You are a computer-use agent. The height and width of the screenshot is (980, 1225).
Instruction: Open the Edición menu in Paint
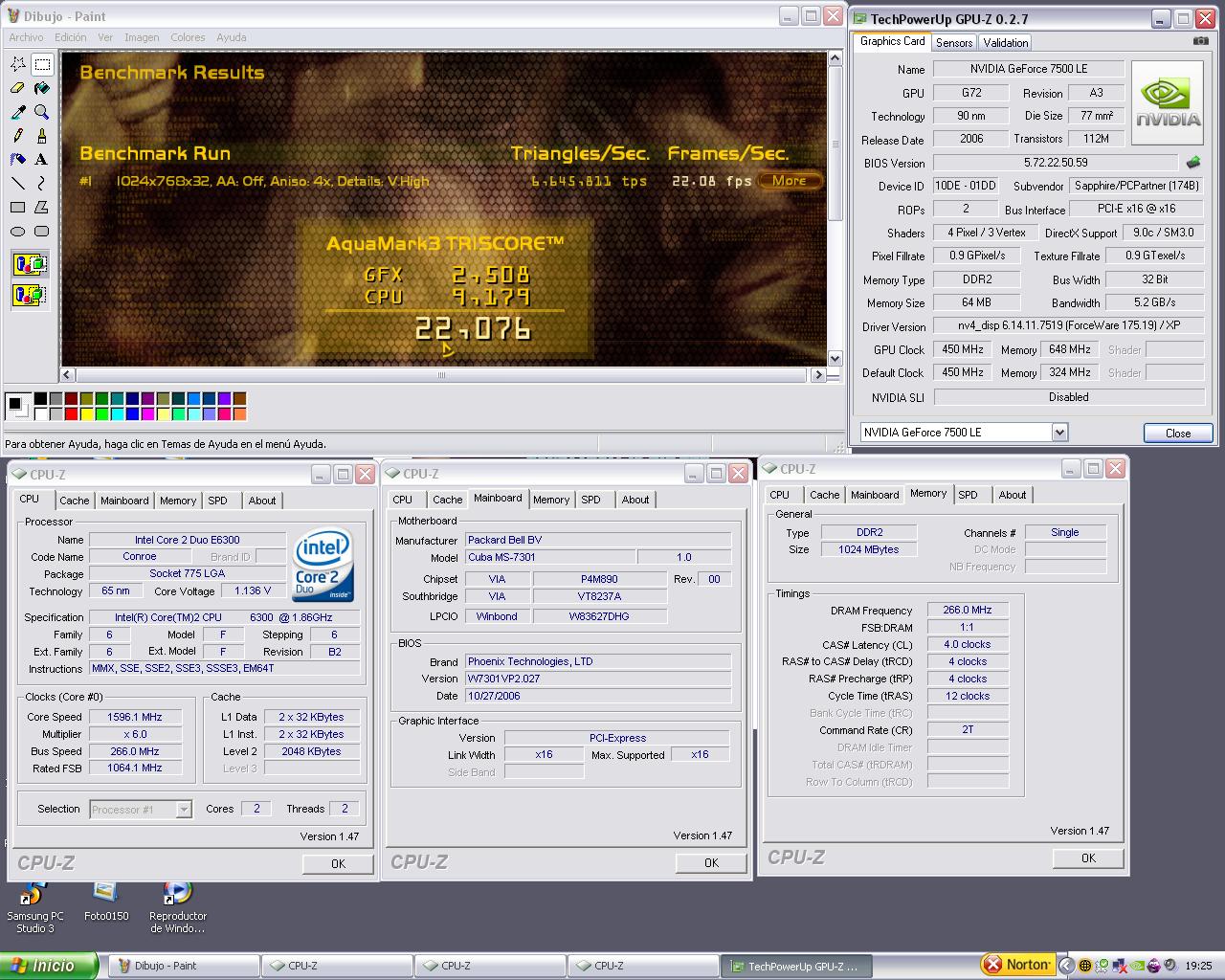(70, 37)
